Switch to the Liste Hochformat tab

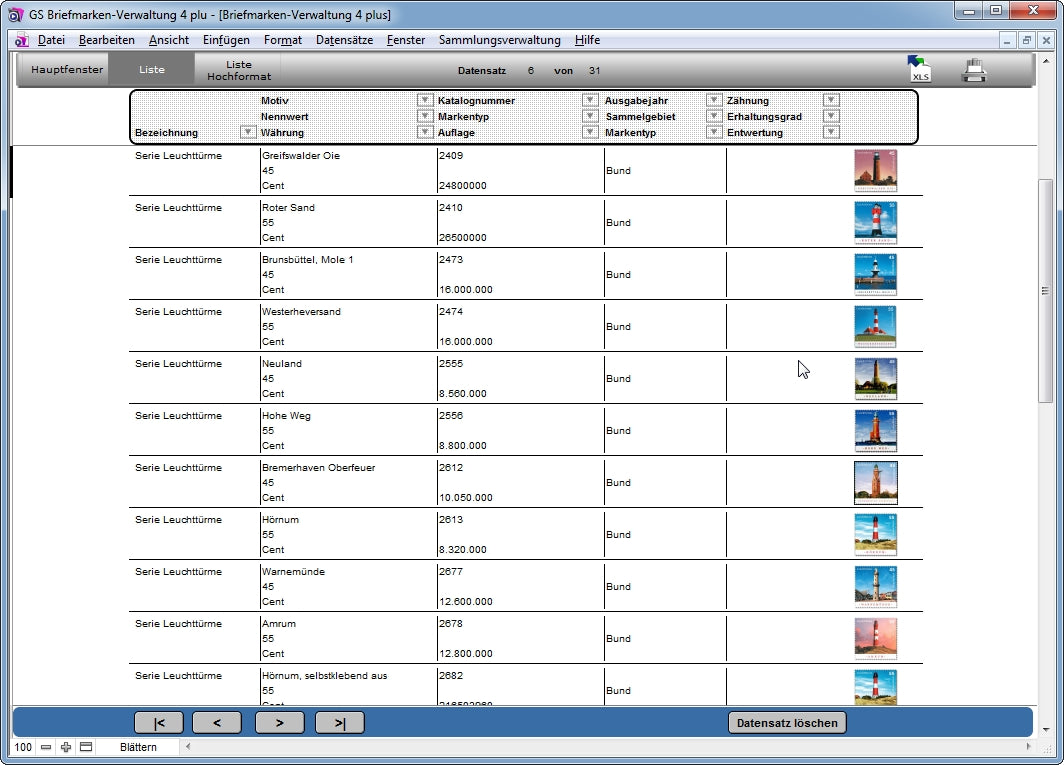point(239,70)
